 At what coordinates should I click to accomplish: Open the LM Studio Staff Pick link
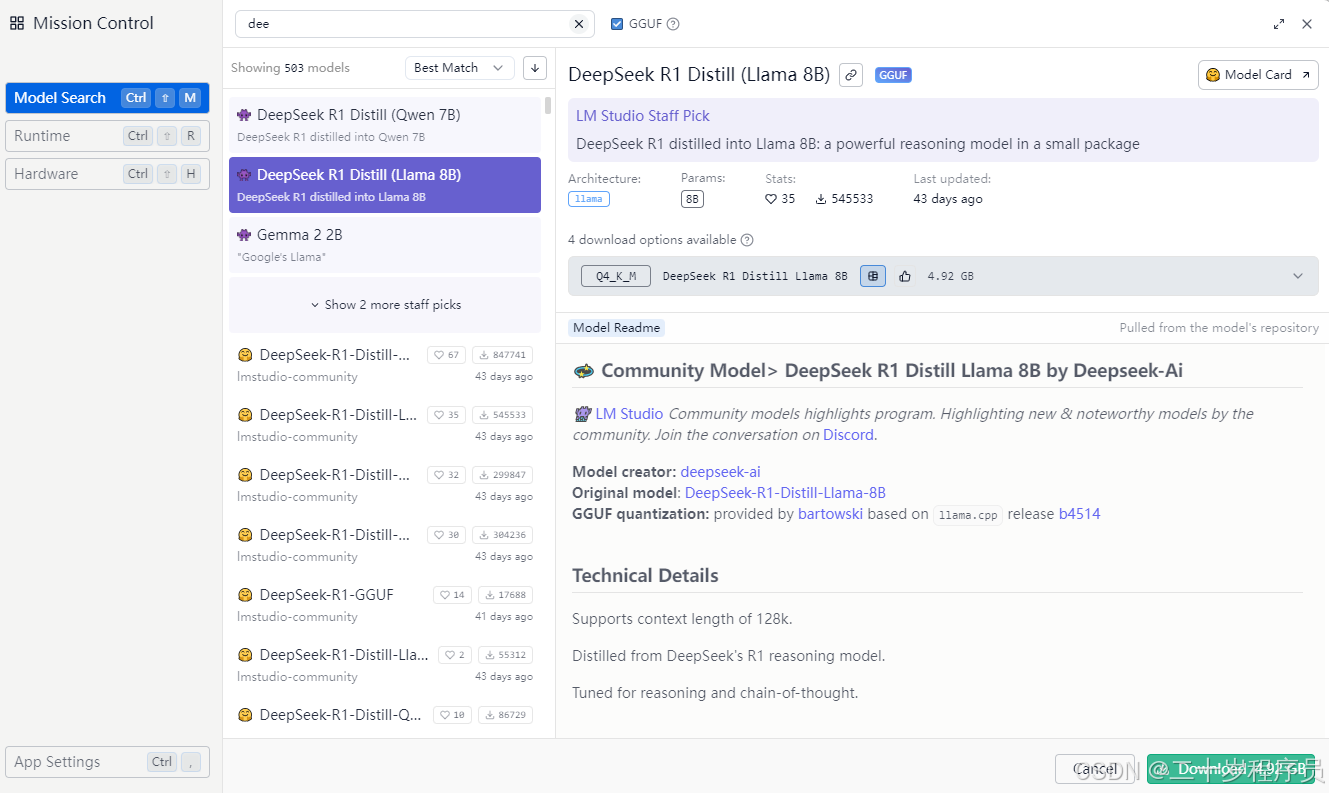point(643,116)
